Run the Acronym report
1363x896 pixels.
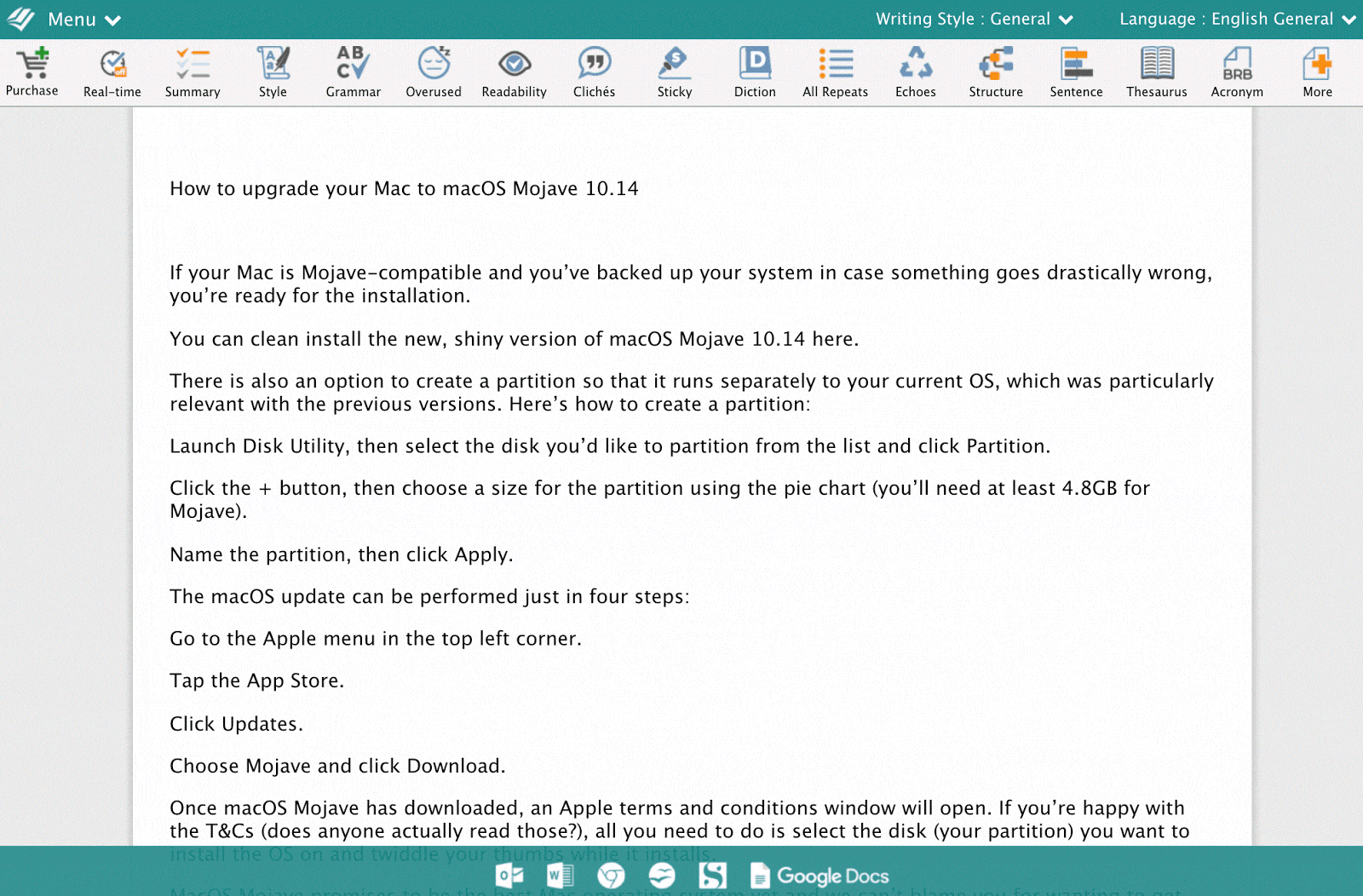click(1237, 72)
